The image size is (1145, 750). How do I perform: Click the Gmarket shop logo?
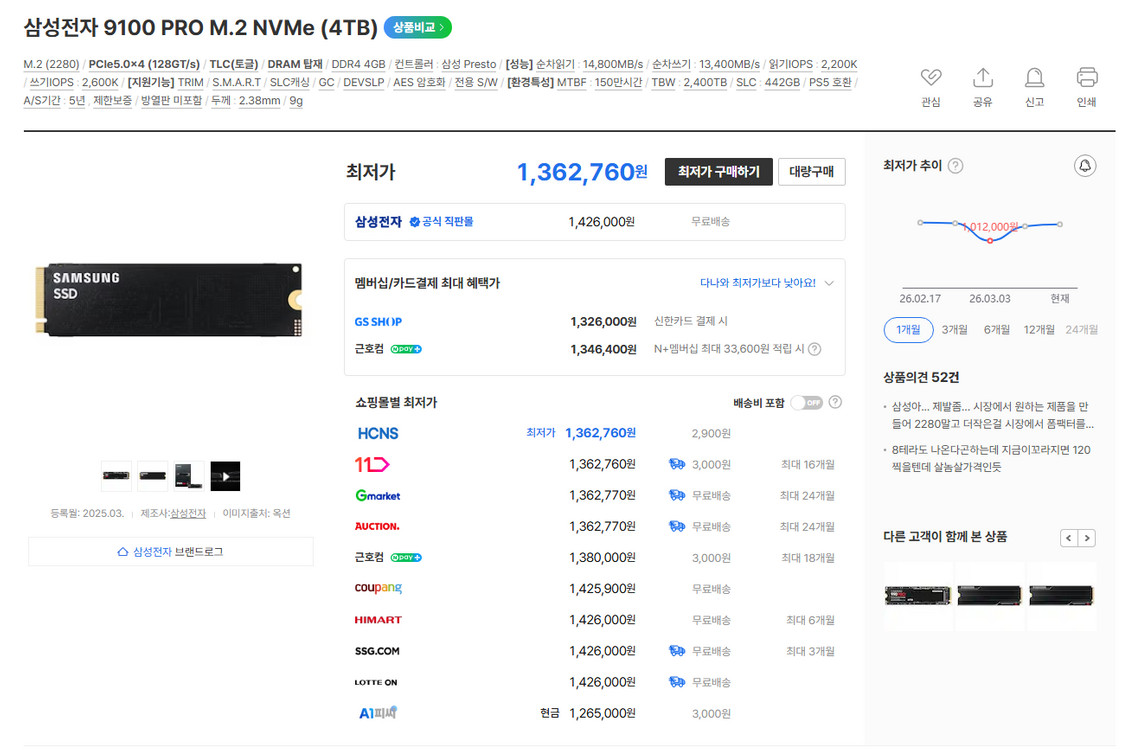[378, 495]
